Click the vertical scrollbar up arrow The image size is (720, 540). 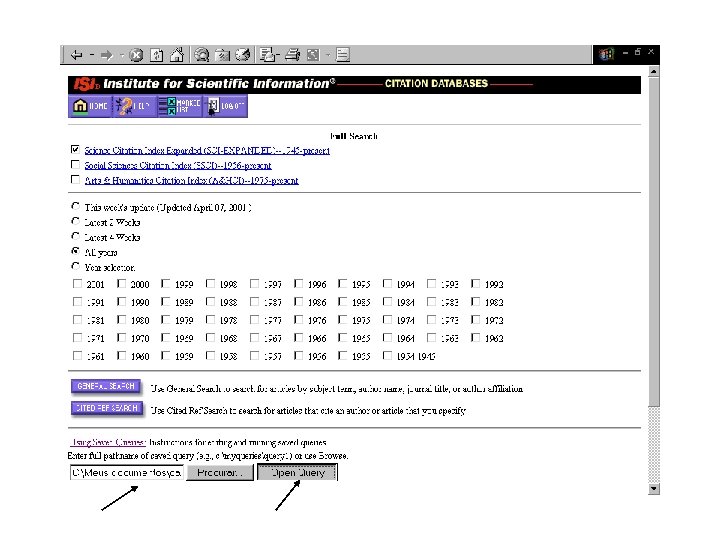click(x=654, y=72)
